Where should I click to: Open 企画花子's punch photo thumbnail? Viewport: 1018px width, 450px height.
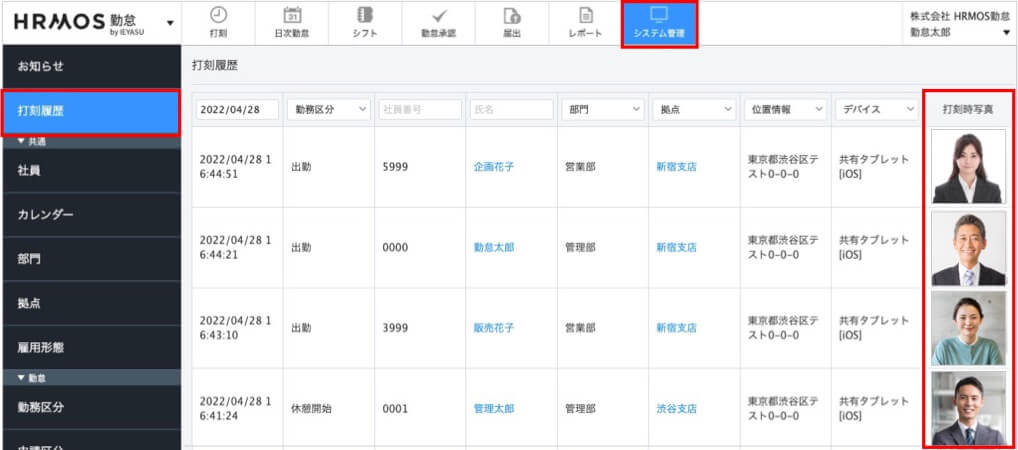tap(968, 167)
